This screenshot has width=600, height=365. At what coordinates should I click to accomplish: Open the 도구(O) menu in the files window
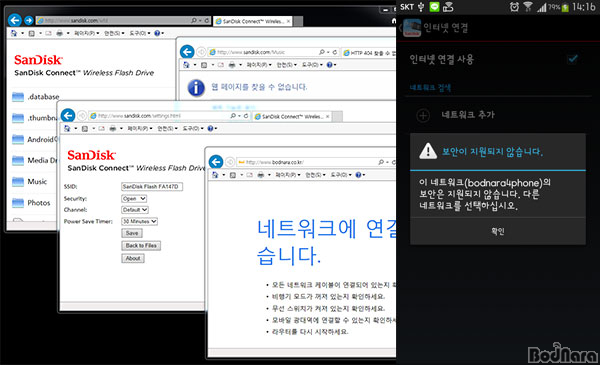point(140,33)
